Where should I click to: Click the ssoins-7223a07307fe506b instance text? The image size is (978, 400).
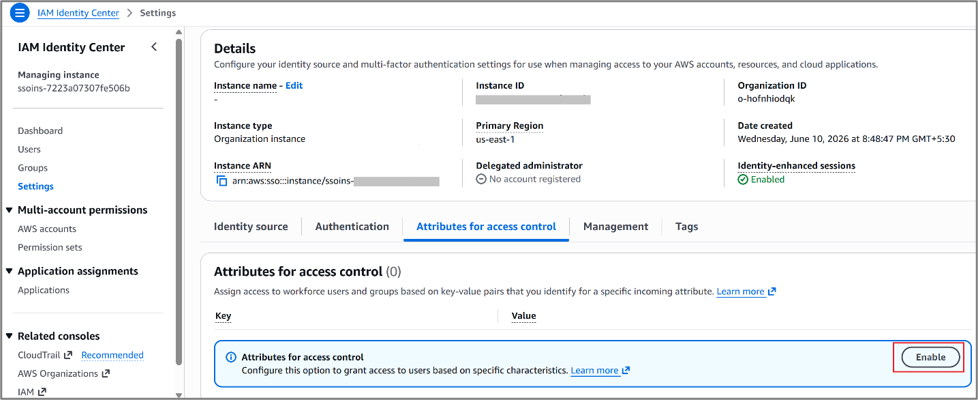[x=74, y=88]
